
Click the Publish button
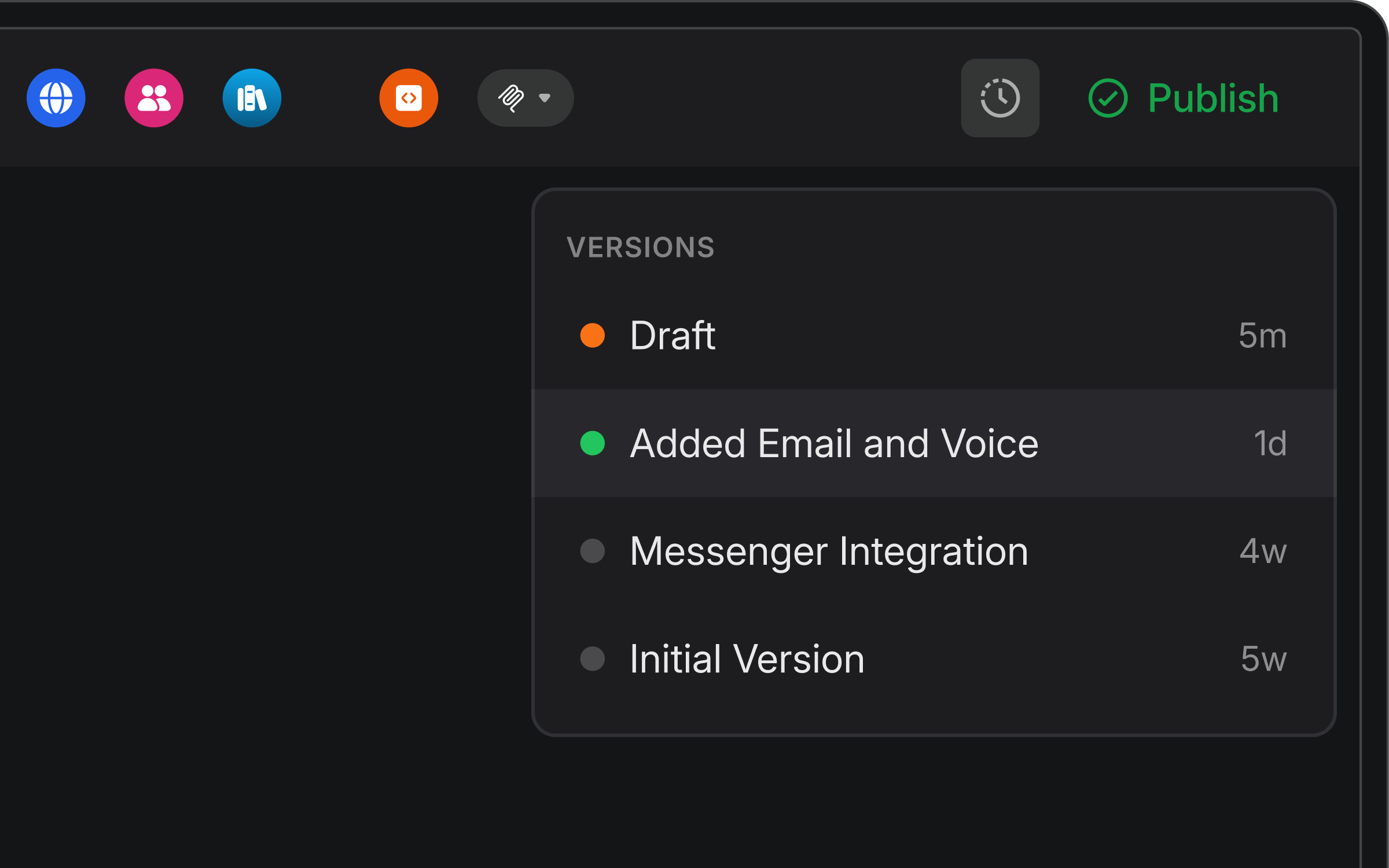pos(1211,97)
